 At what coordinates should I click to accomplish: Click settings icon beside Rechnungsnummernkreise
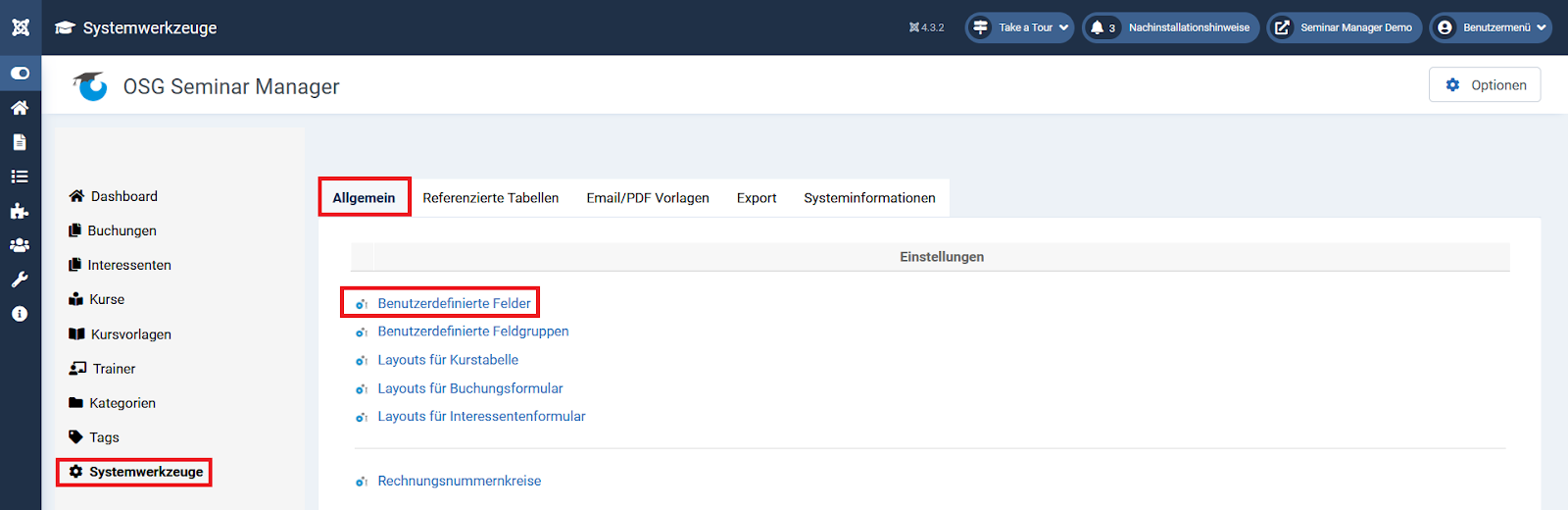[x=362, y=482]
